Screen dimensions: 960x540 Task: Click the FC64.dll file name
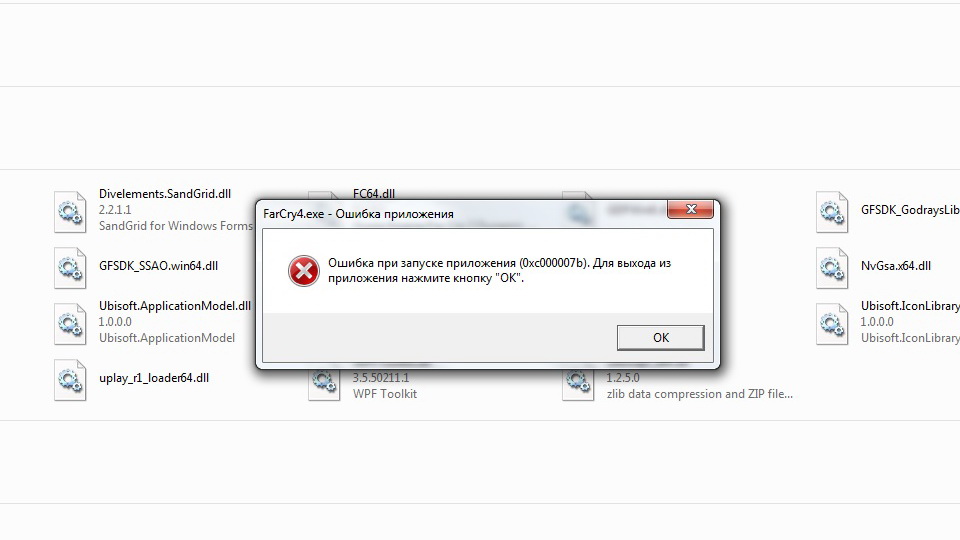[x=373, y=193]
